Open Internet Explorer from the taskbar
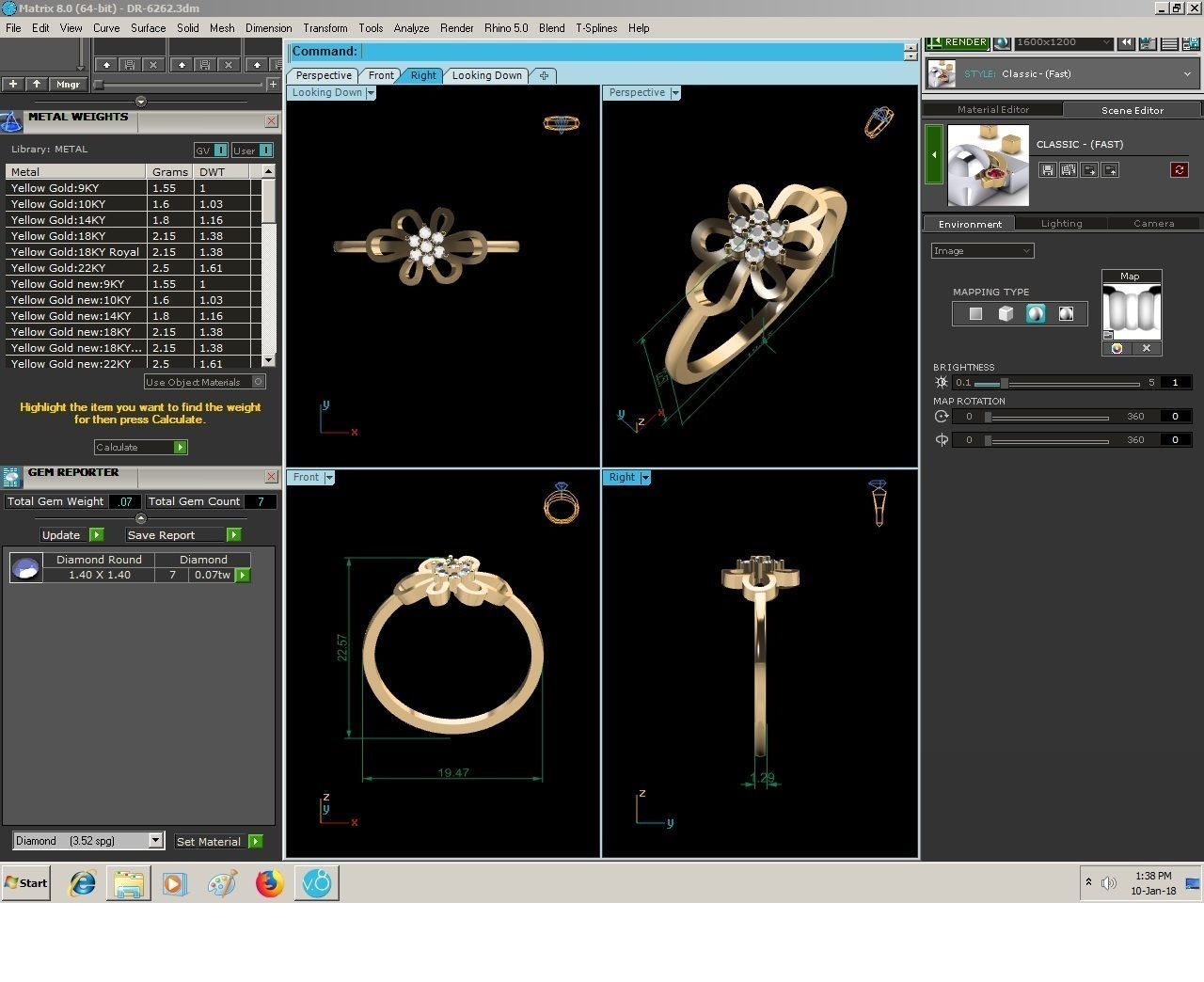Viewport: 1204px width, 982px height. 83,883
